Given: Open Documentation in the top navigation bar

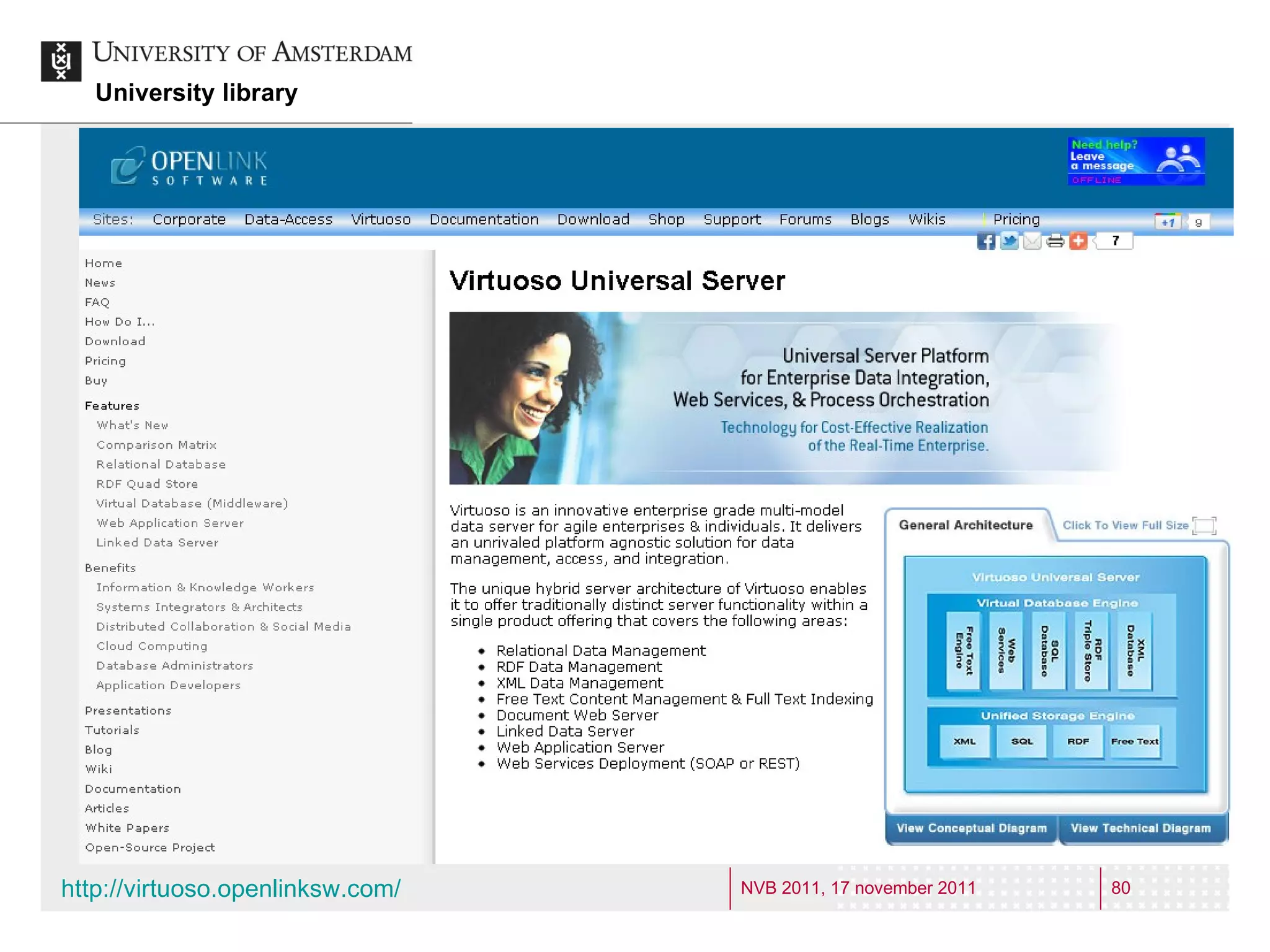Looking at the screenshot, I should point(484,219).
